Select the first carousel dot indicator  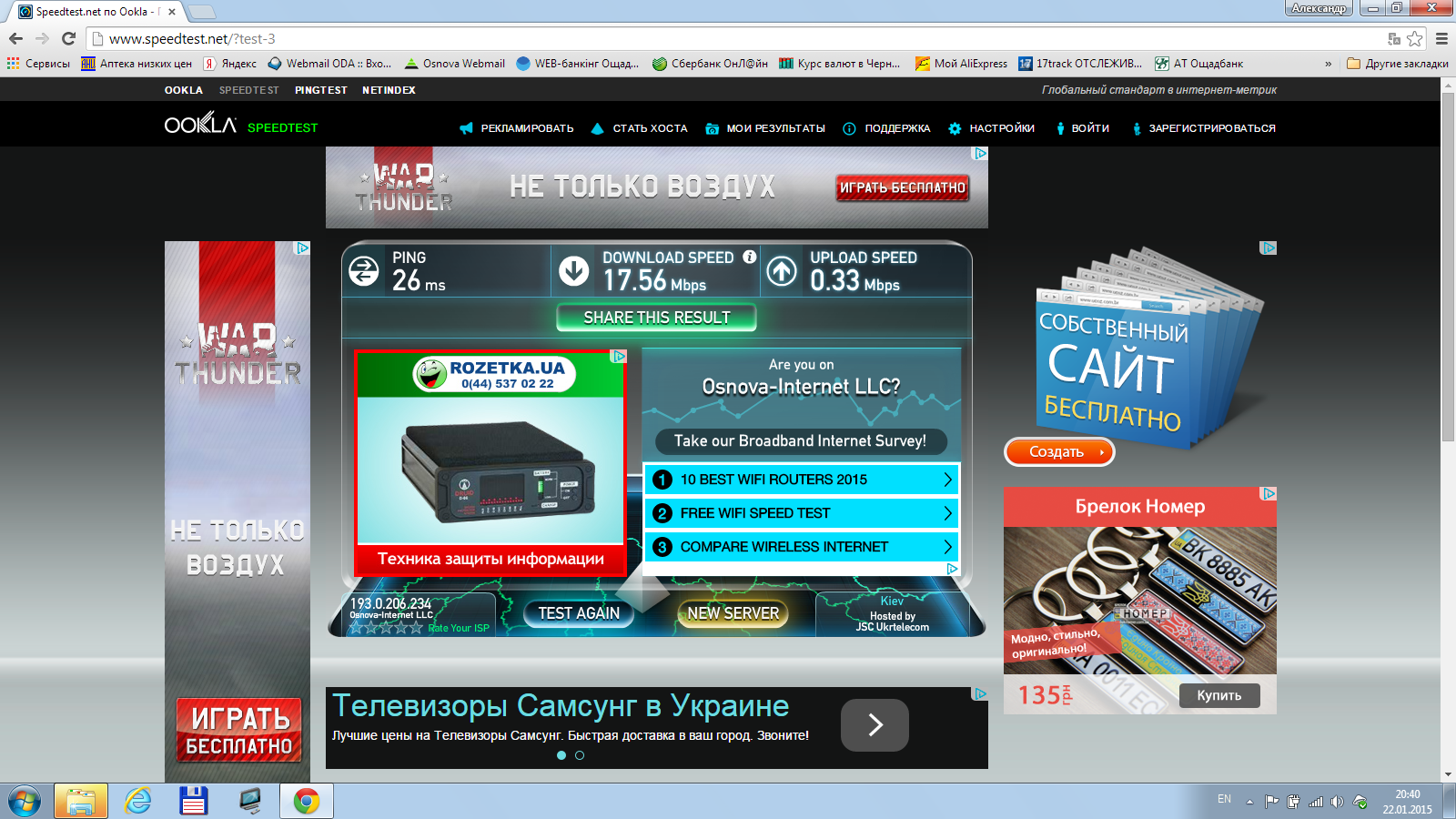tap(561, 755)
